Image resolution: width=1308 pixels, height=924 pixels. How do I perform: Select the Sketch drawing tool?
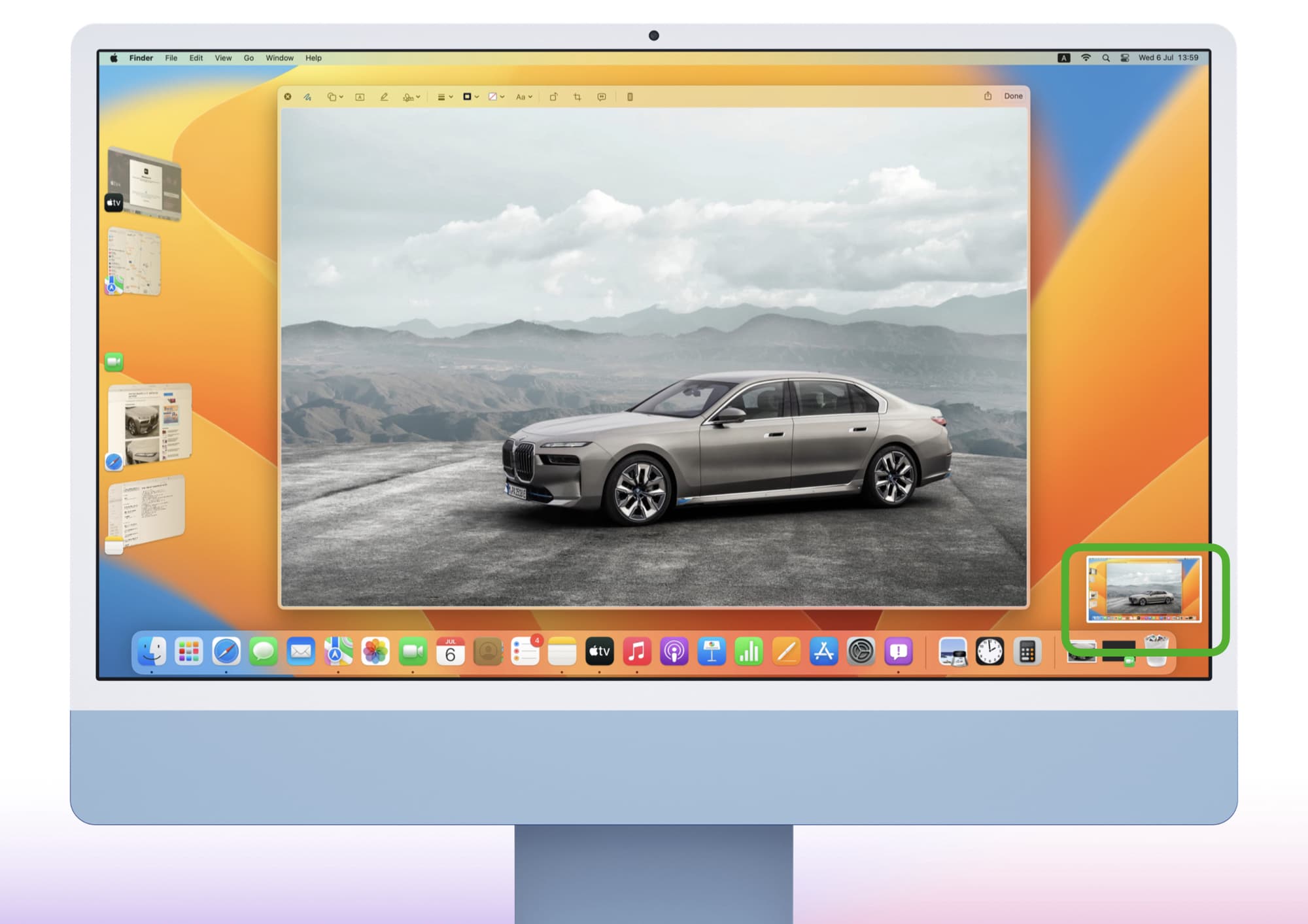[307, 97]
